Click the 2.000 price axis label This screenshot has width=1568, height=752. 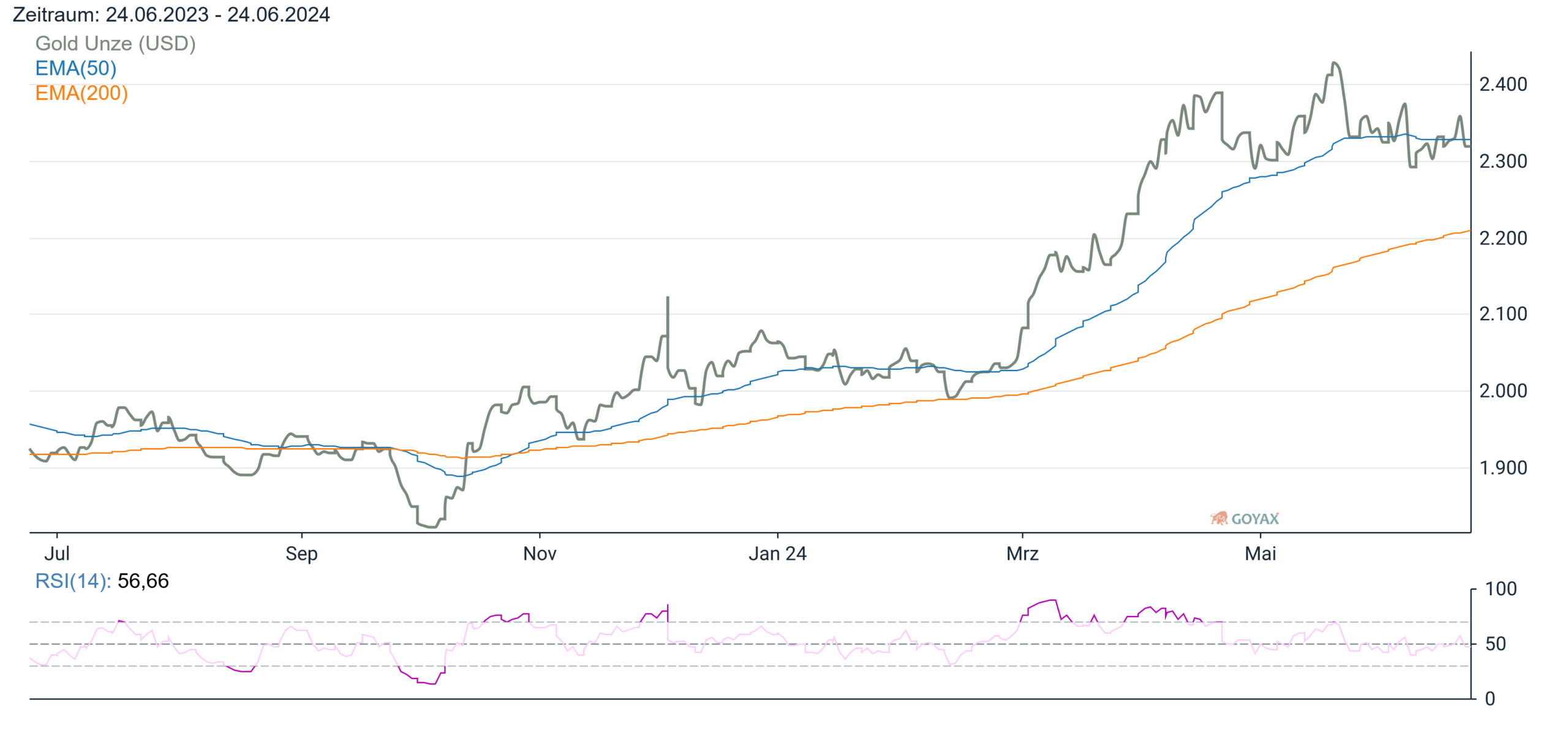click(1503, 391)
